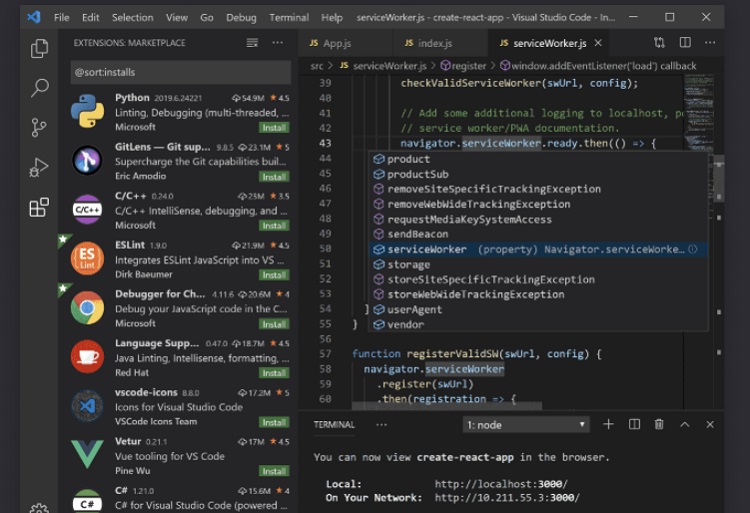Install the GitLens extension
The width and height of the screenshot is (750, 513).
point(274,177)
